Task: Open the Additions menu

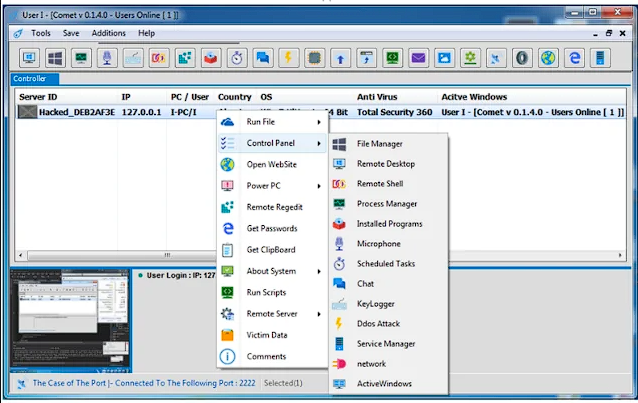Action: pyautogui.click(x=108, y=33)
